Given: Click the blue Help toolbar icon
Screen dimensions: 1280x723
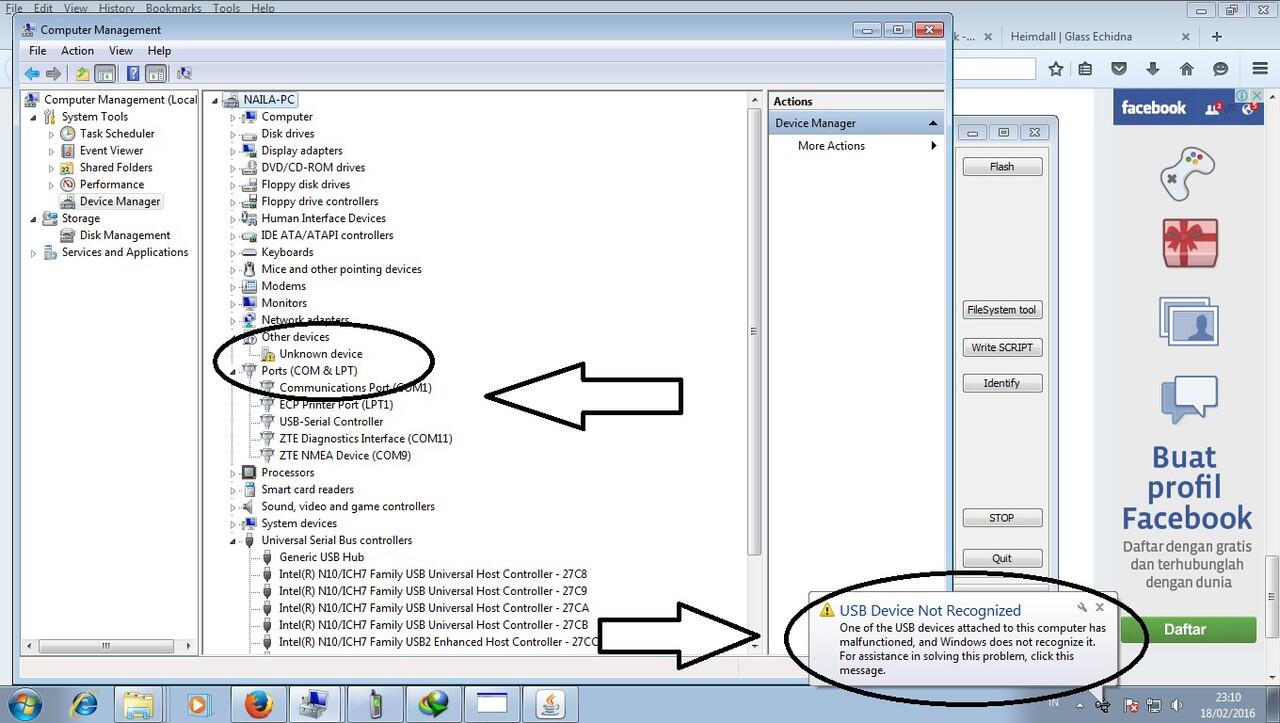Looking at the screenshot, I should 132,73.
